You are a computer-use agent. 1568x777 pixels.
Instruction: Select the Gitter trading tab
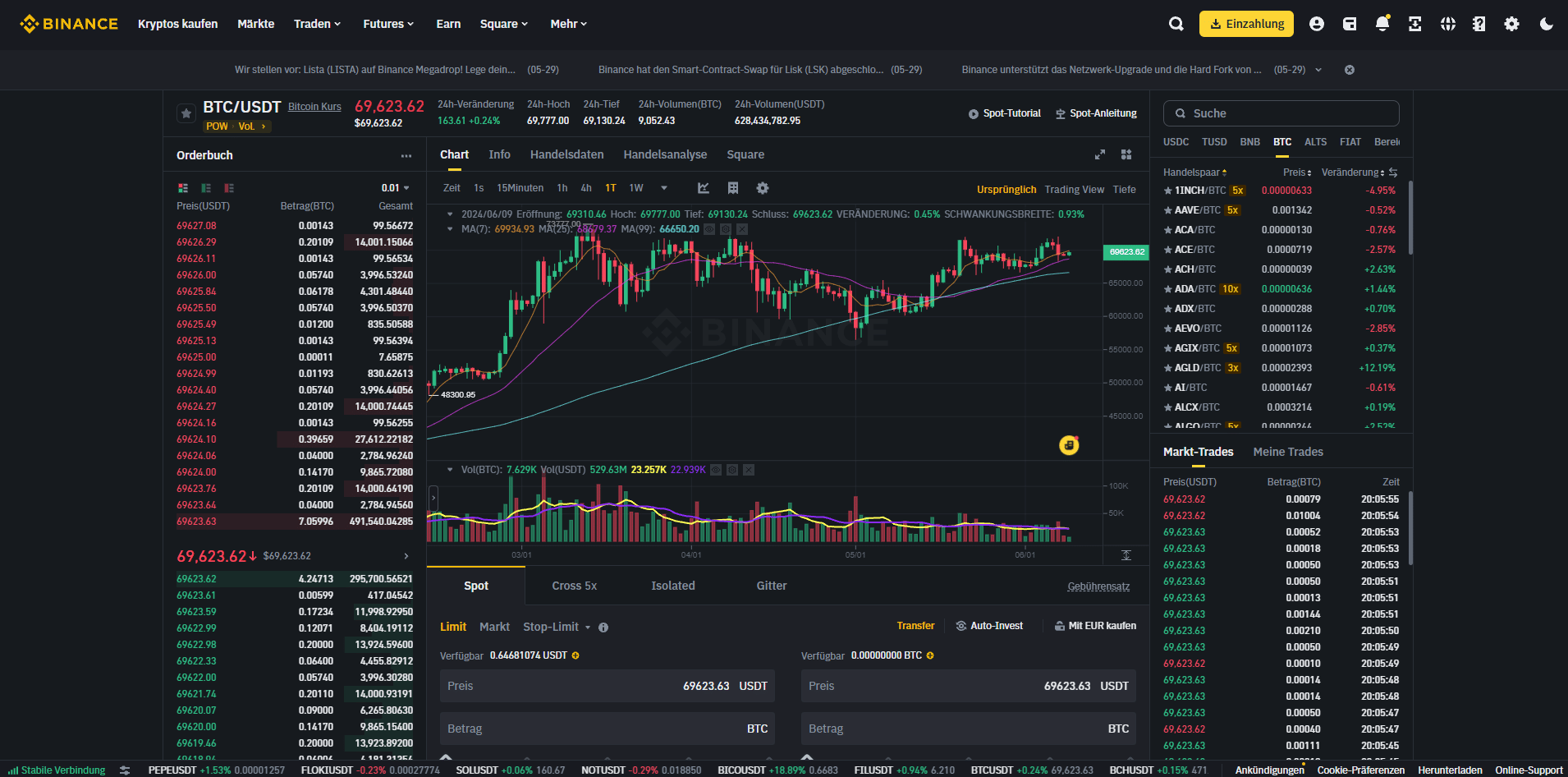(x=772, y=586)
